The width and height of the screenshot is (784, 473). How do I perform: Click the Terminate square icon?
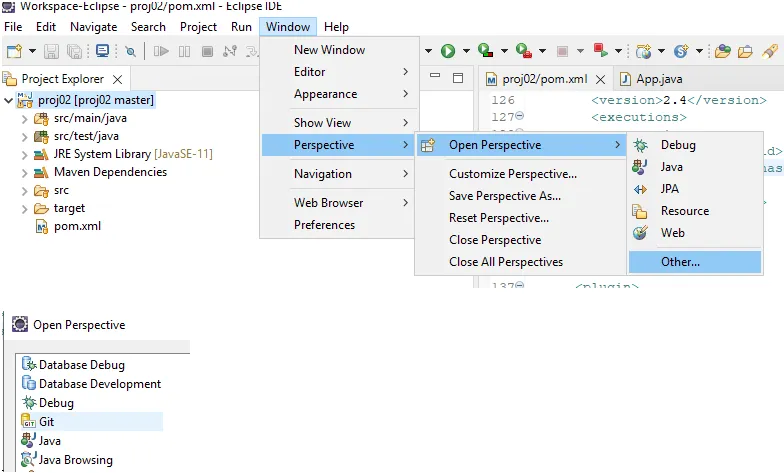(x=207, y=51)
